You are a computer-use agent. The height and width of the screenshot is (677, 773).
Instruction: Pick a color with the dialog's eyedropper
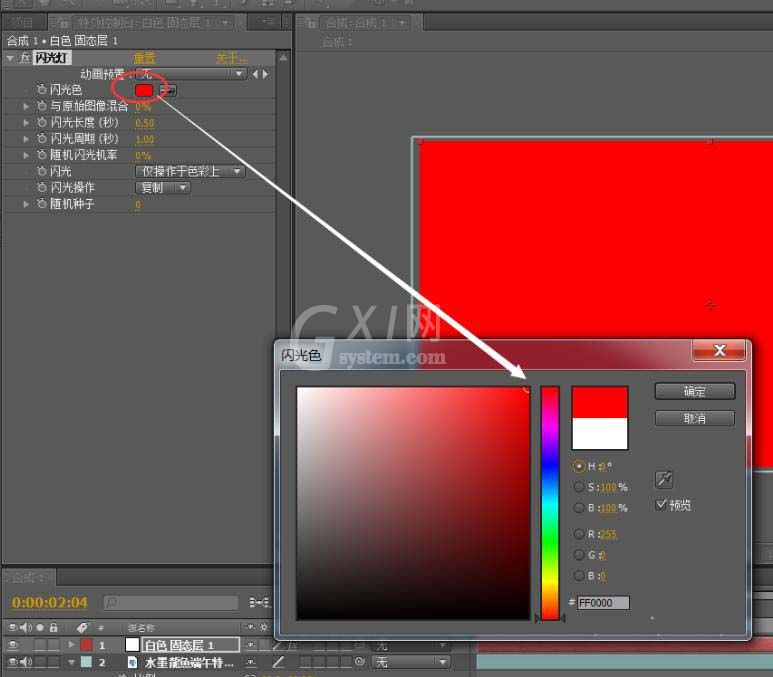click(x=664, y=479)
